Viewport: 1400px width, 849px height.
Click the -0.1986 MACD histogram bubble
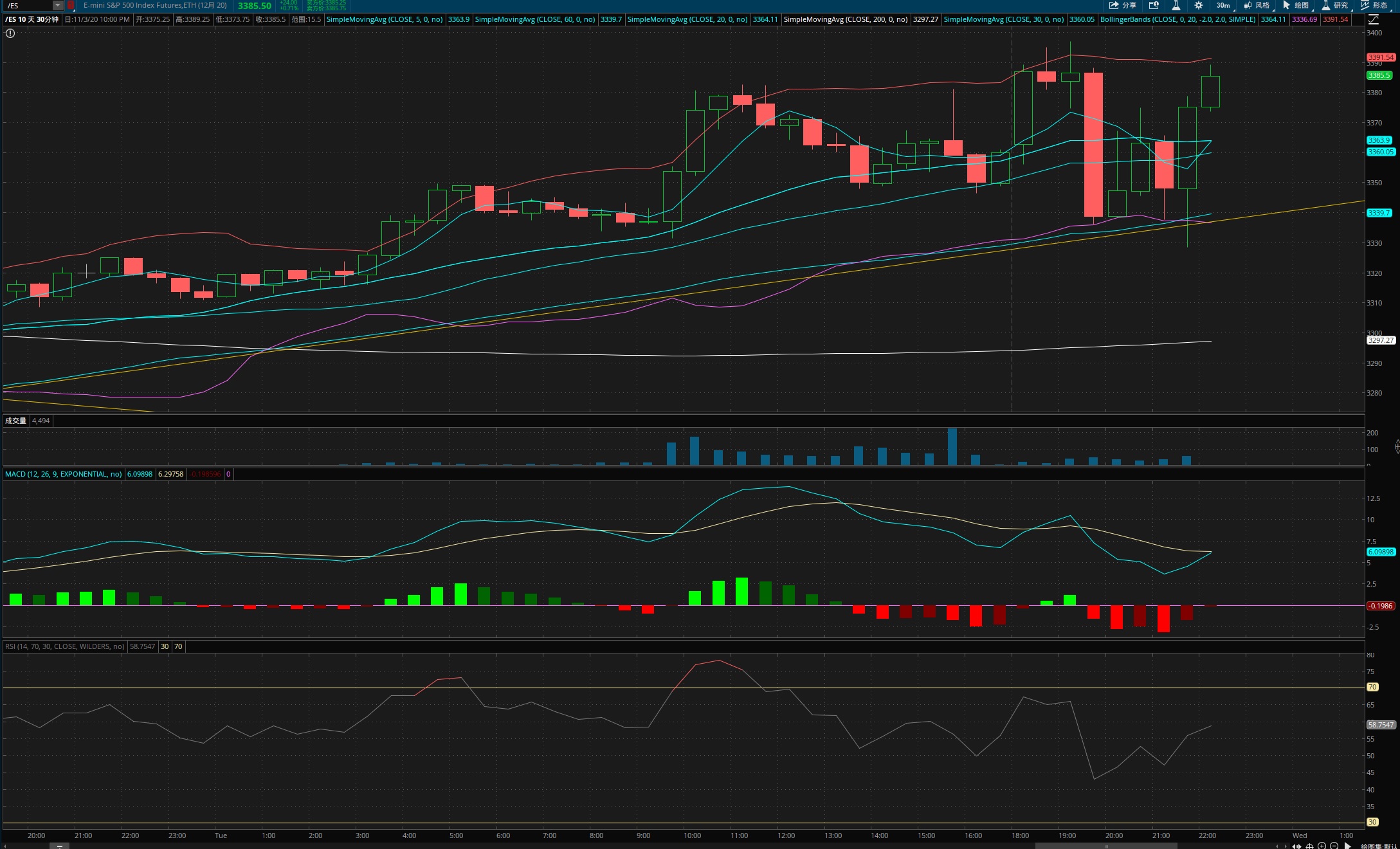coord(1380,606)
